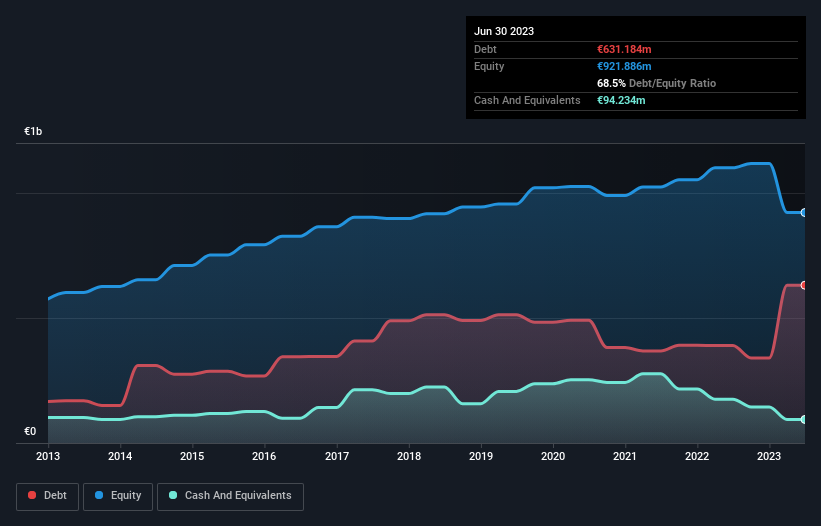Viewport: 821px width, 526px height.
Task: Click the 2020 x-axis label
Action: pos(553,456)
